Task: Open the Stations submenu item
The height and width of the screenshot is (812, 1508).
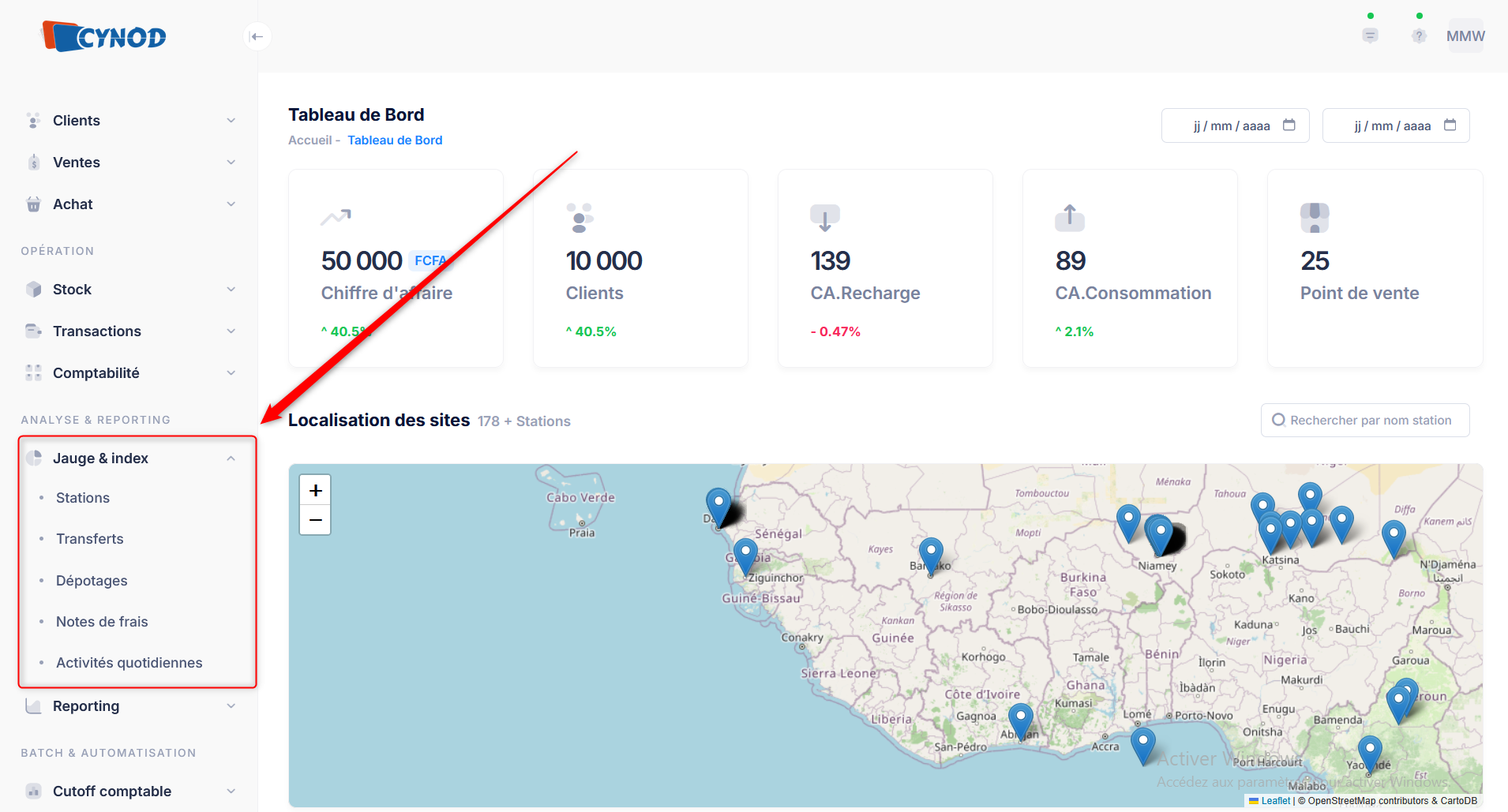Action: [83, 498]
